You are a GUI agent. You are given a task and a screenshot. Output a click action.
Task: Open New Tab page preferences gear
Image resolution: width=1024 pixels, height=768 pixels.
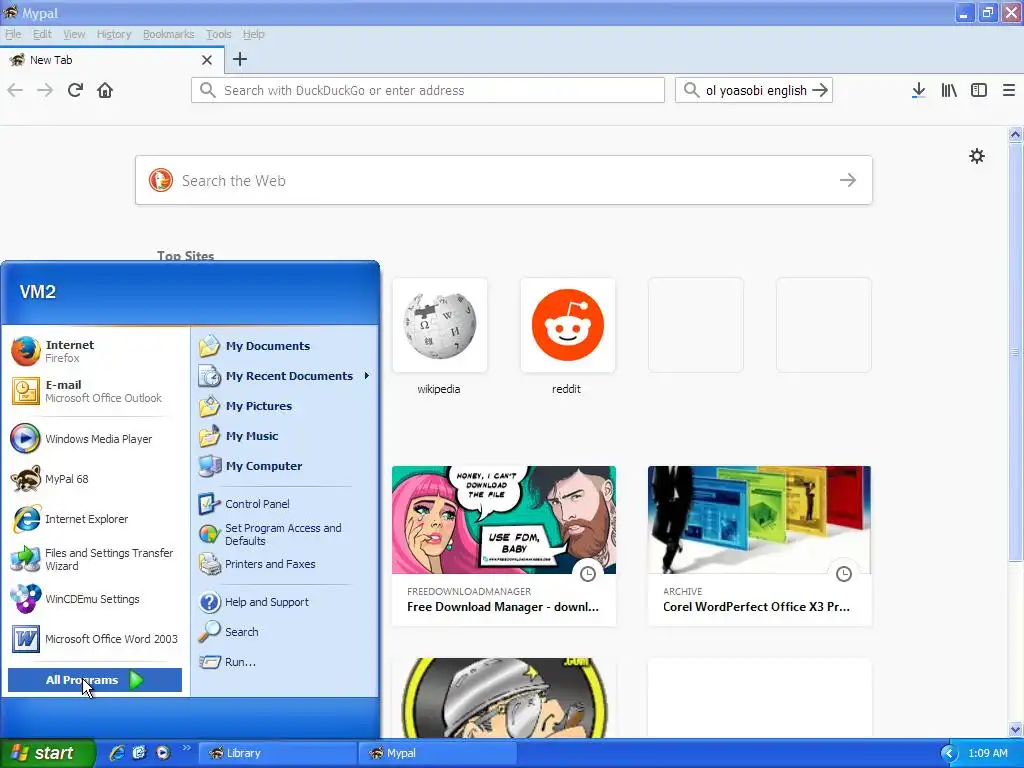(977, 156)
